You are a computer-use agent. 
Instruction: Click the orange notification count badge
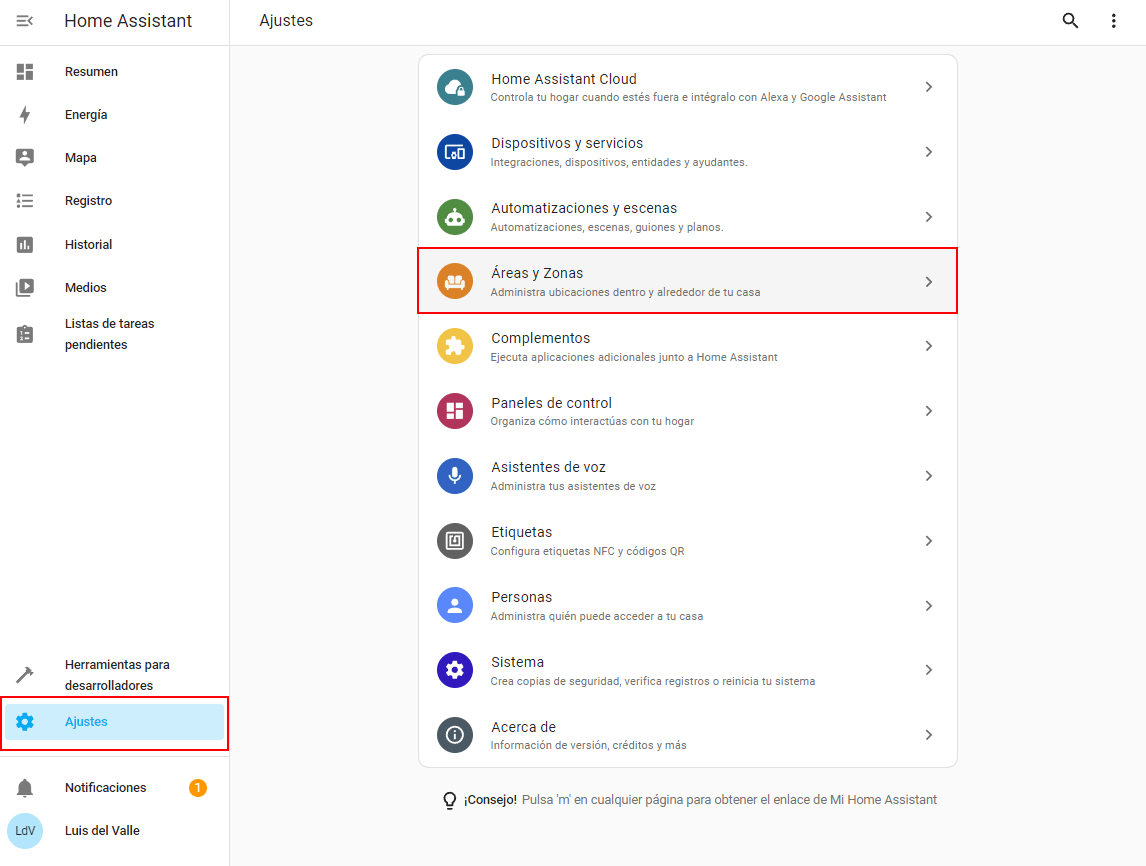(197, 788)
